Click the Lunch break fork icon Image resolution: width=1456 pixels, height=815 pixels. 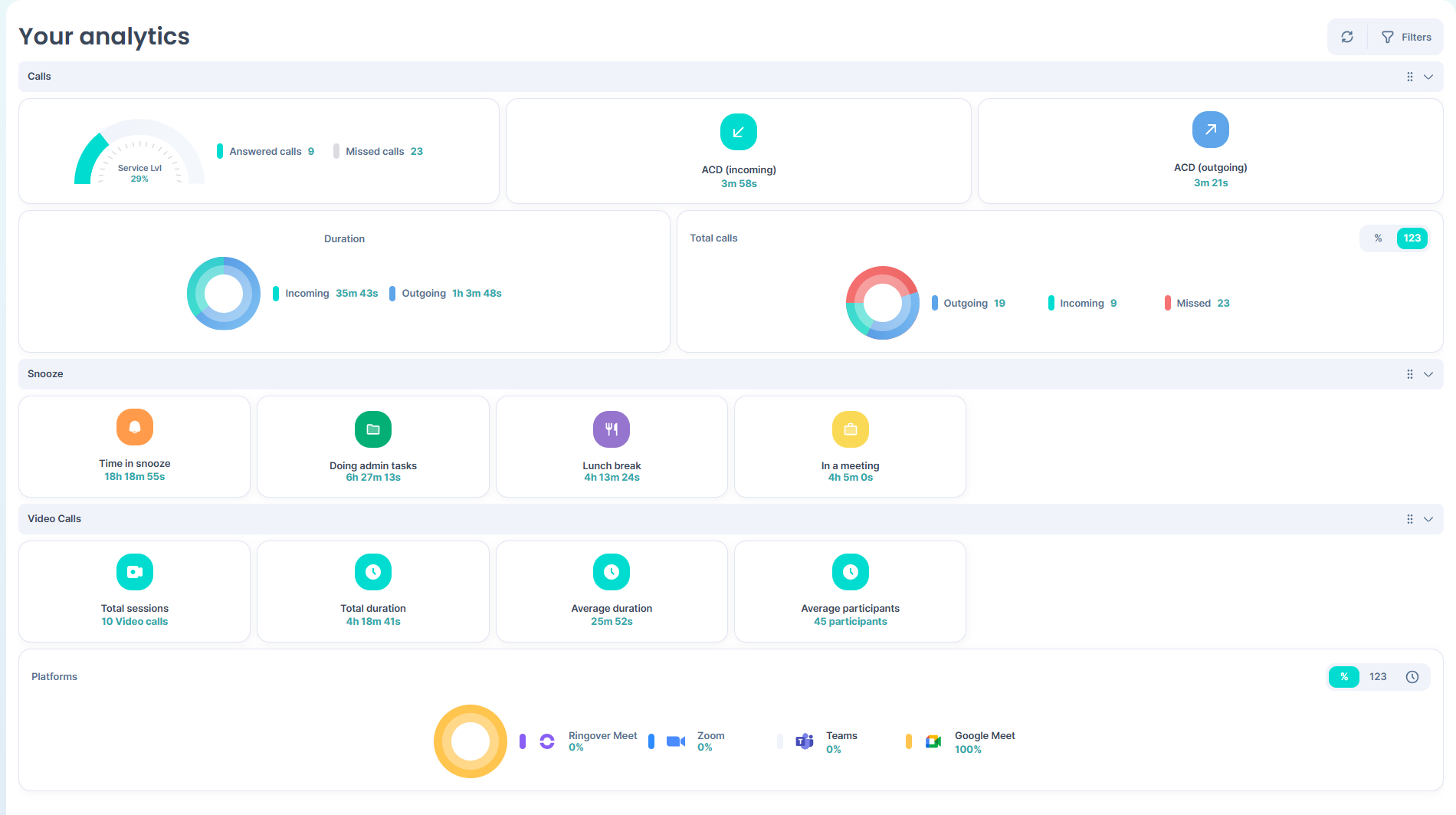point(612,429)
